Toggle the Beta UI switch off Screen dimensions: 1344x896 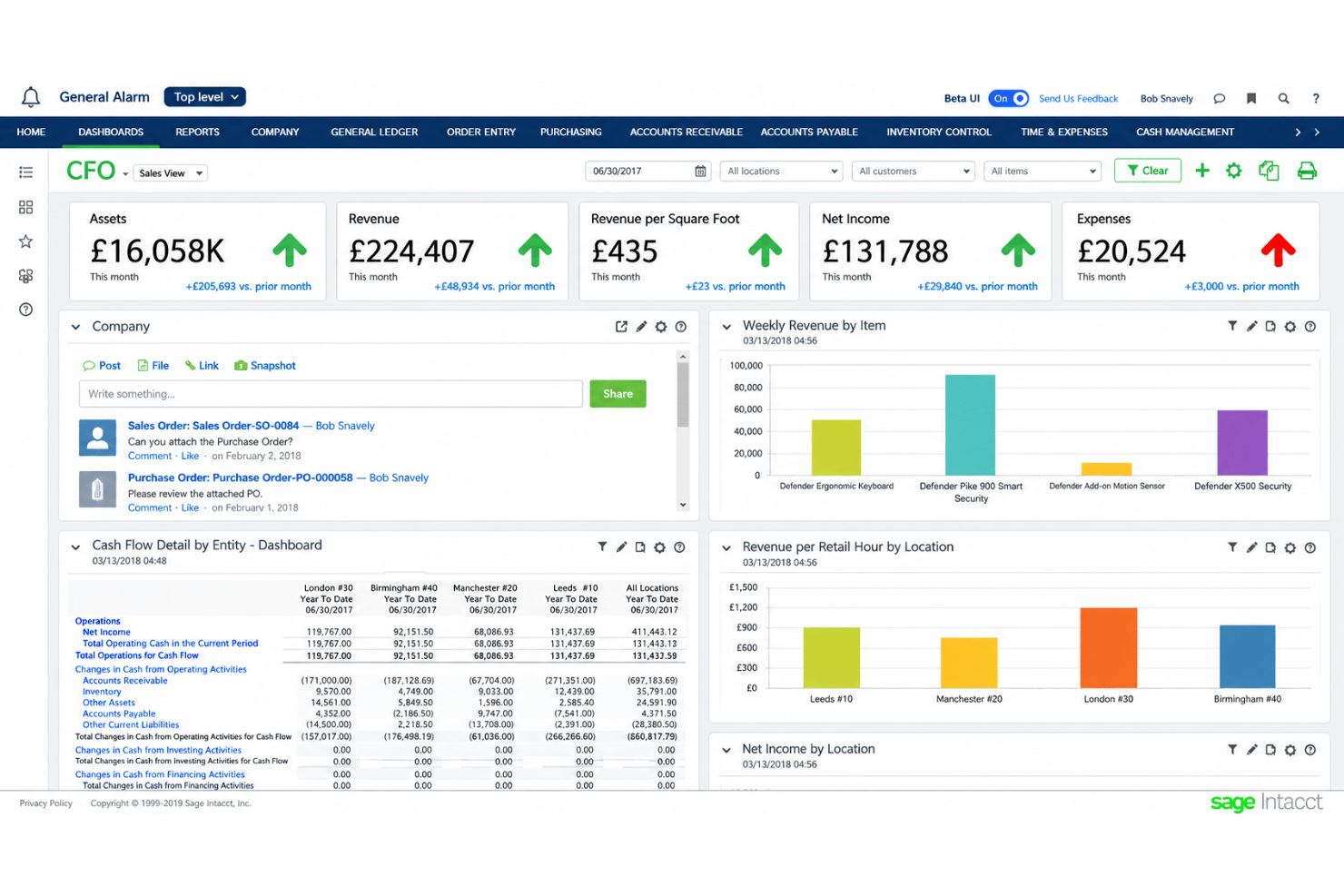tap(1008, 98)
